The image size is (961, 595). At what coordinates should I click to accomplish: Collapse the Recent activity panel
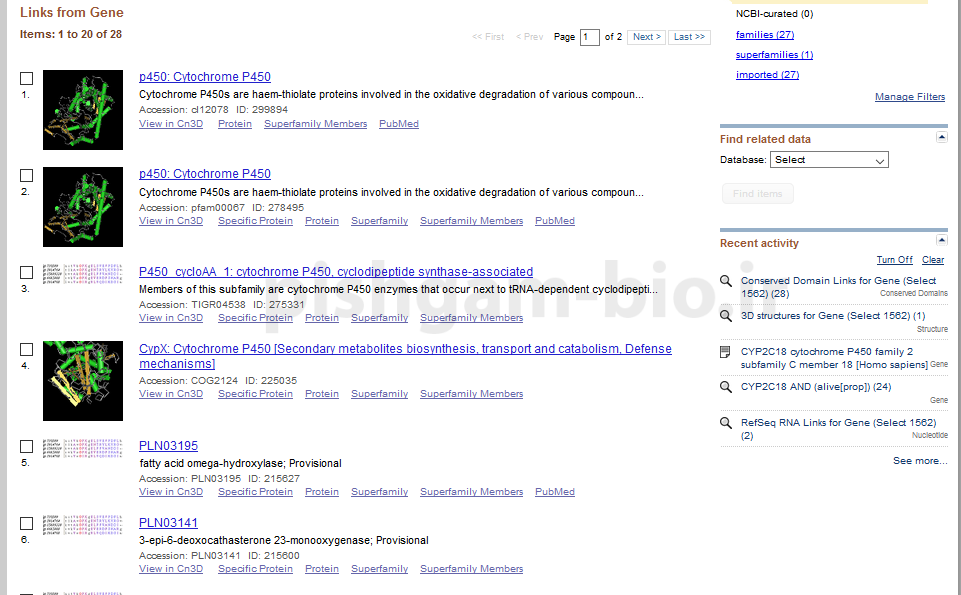click(941, 241)
